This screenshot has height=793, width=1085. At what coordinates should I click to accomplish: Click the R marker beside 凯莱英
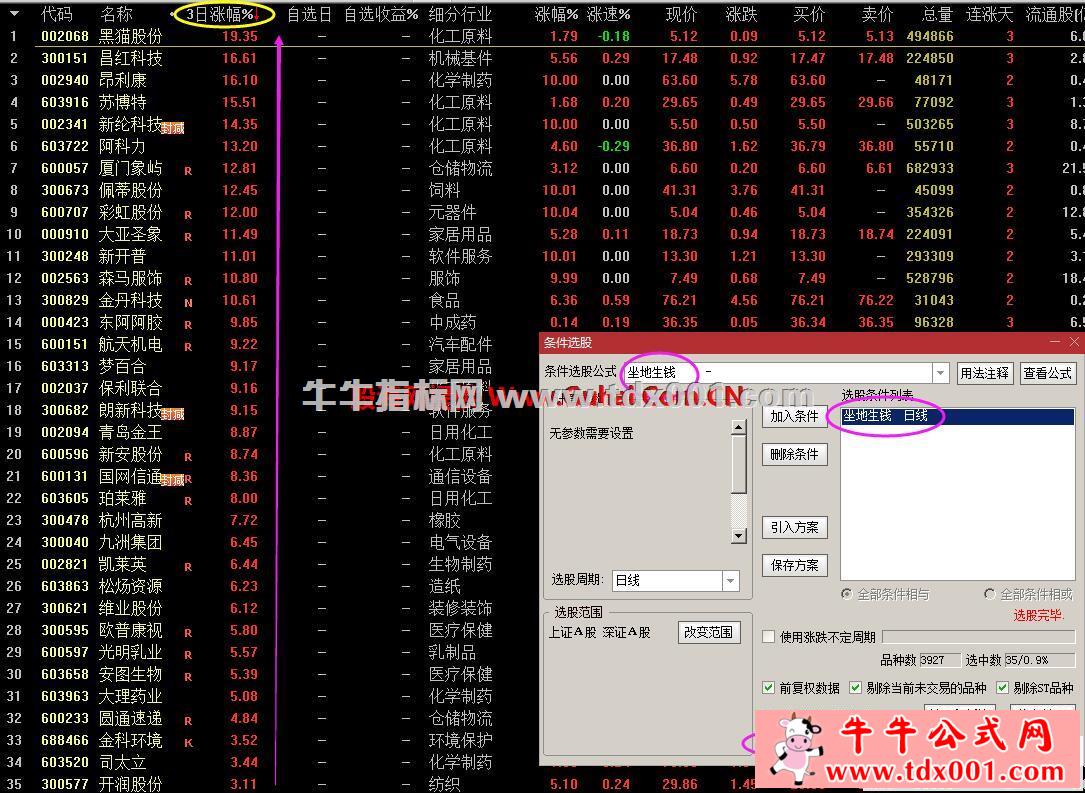pos(188,567)
